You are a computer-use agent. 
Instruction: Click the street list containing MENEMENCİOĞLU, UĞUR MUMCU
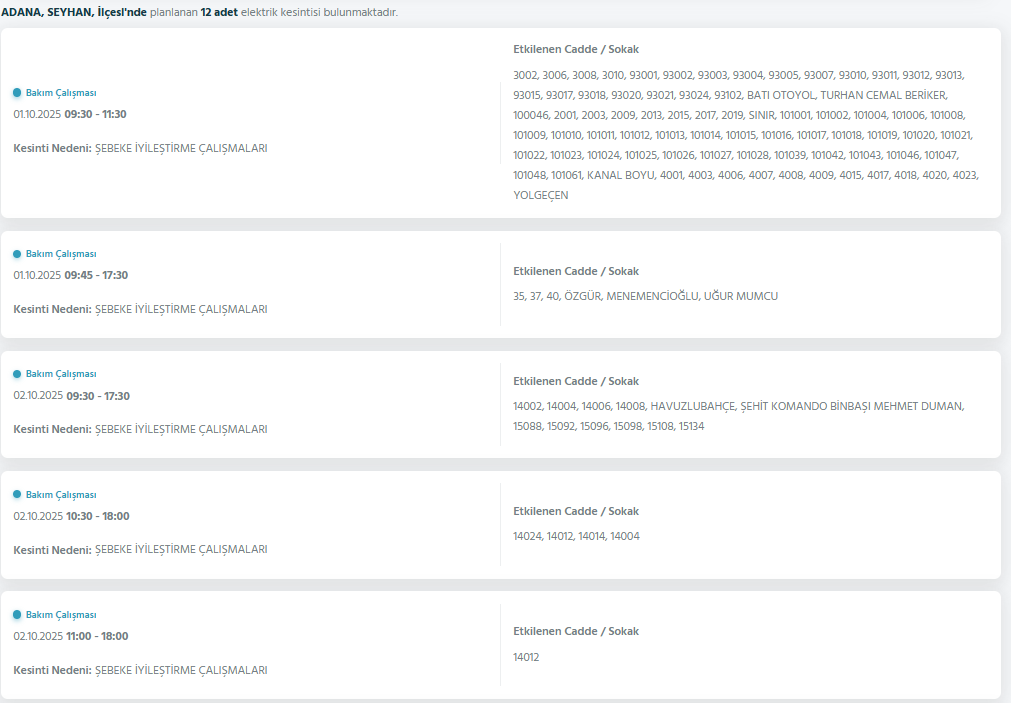click(x=645, y=296)
